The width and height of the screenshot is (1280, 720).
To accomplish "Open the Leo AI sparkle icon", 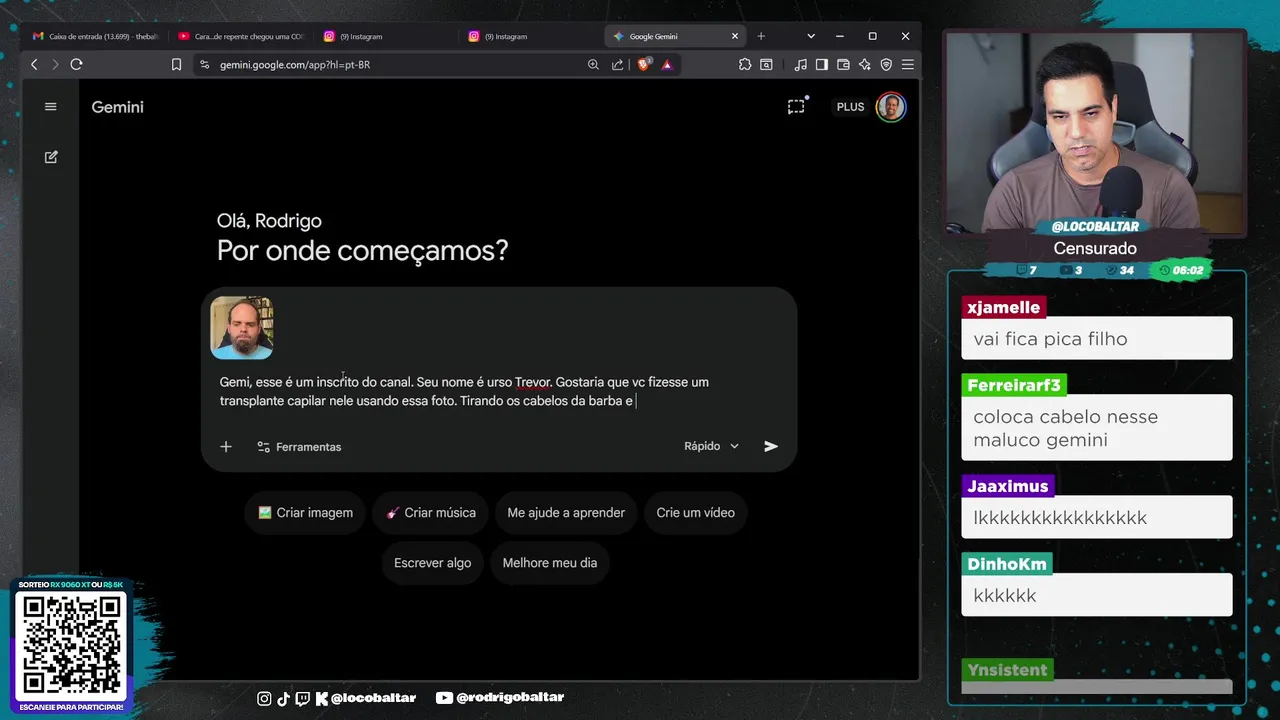I will click(864, 64).
